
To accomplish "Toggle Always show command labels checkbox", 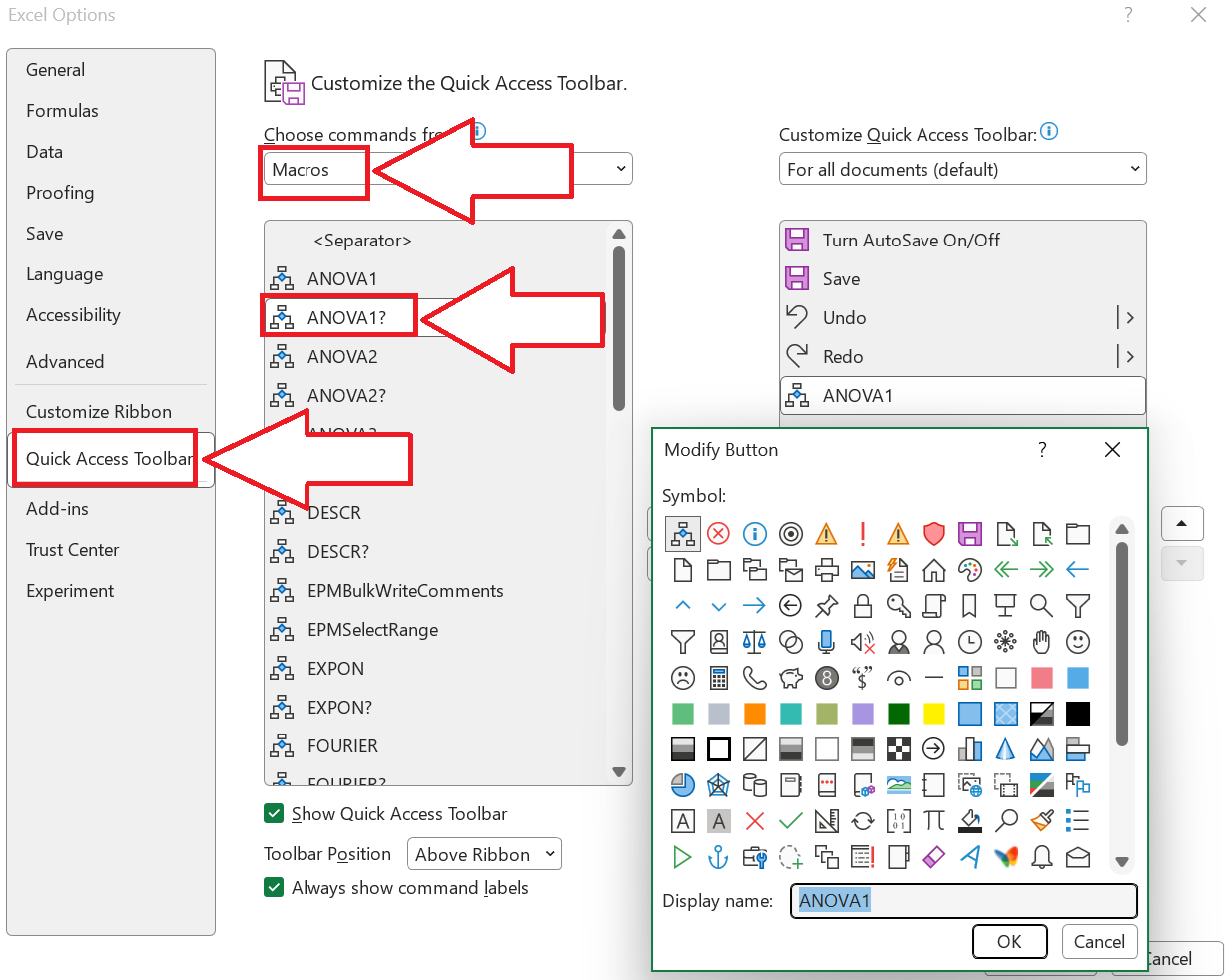I will pos(274,887).
